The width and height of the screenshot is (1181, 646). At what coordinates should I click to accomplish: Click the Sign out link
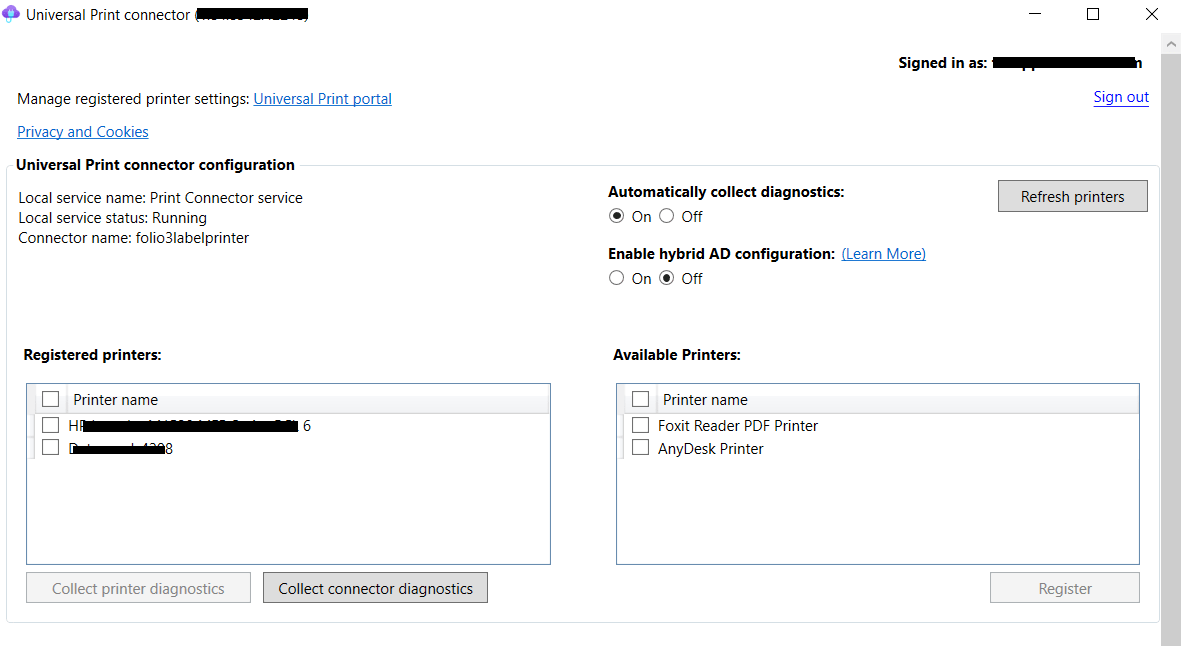(x=1121, y=97)
